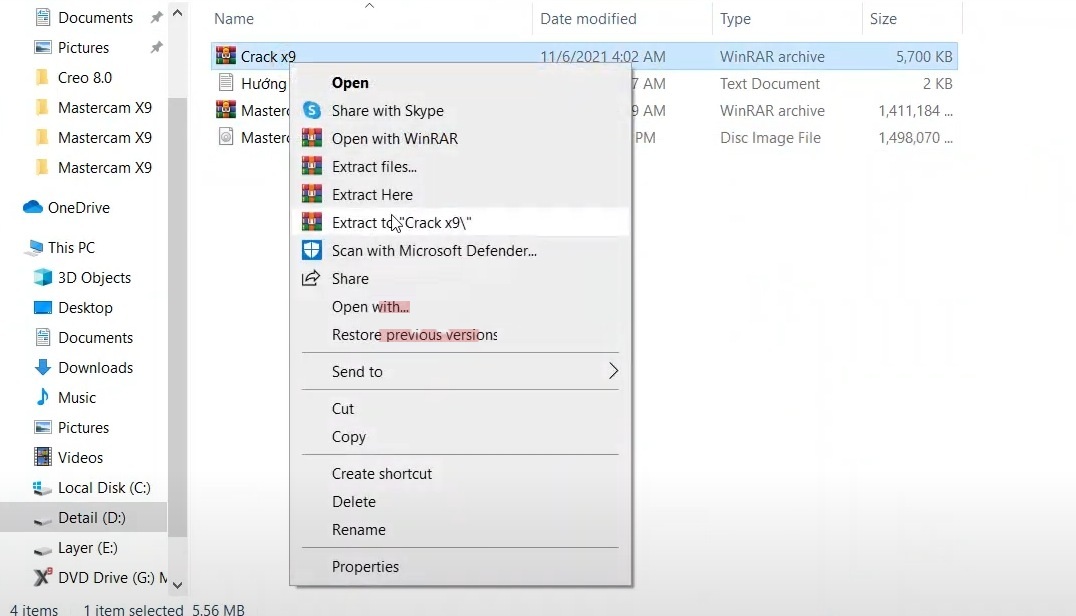The image size is (1076, 616).
Task: Click the 5,700 KB size cell
Action: pyautogui.click(x=924, y=56)
